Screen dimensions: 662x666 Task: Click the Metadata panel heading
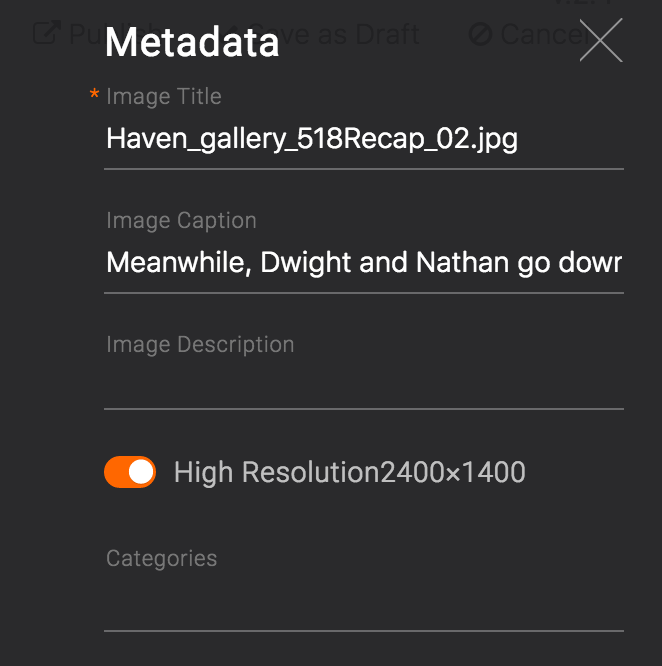(x=192, y=43)
